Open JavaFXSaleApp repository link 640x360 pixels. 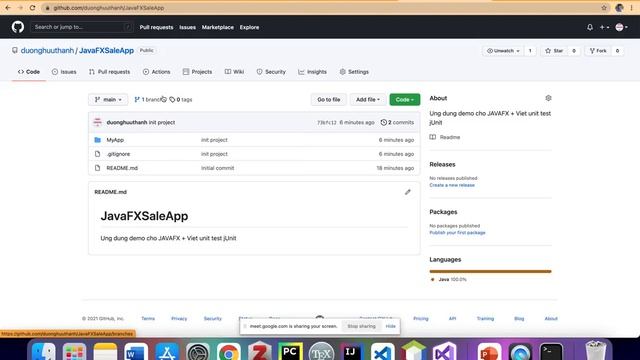pos(107,51)
